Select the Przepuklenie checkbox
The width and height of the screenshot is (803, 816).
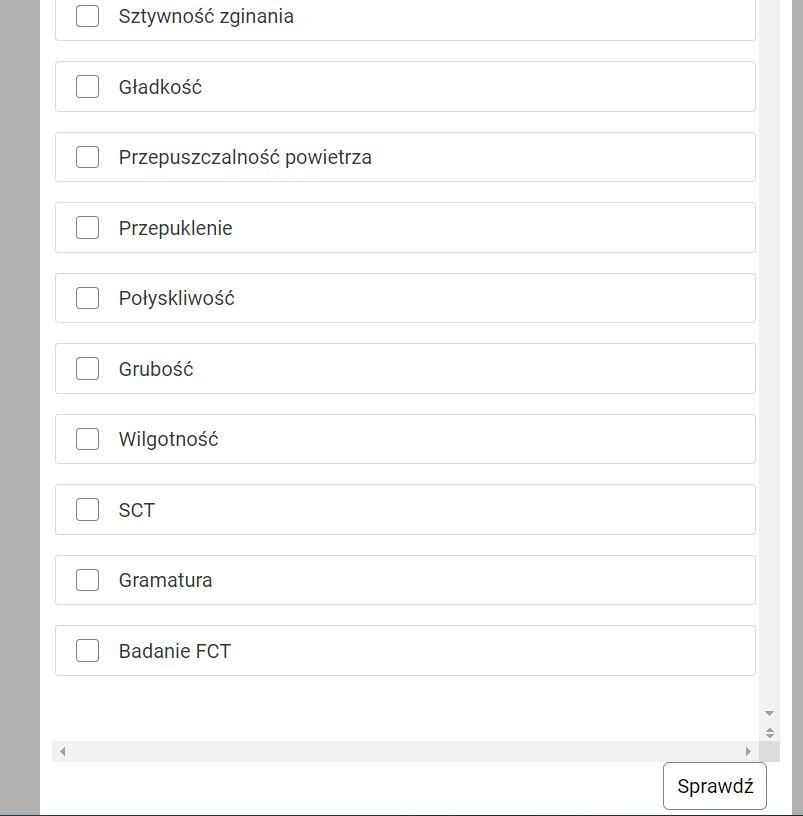click(x=88, y=228)
